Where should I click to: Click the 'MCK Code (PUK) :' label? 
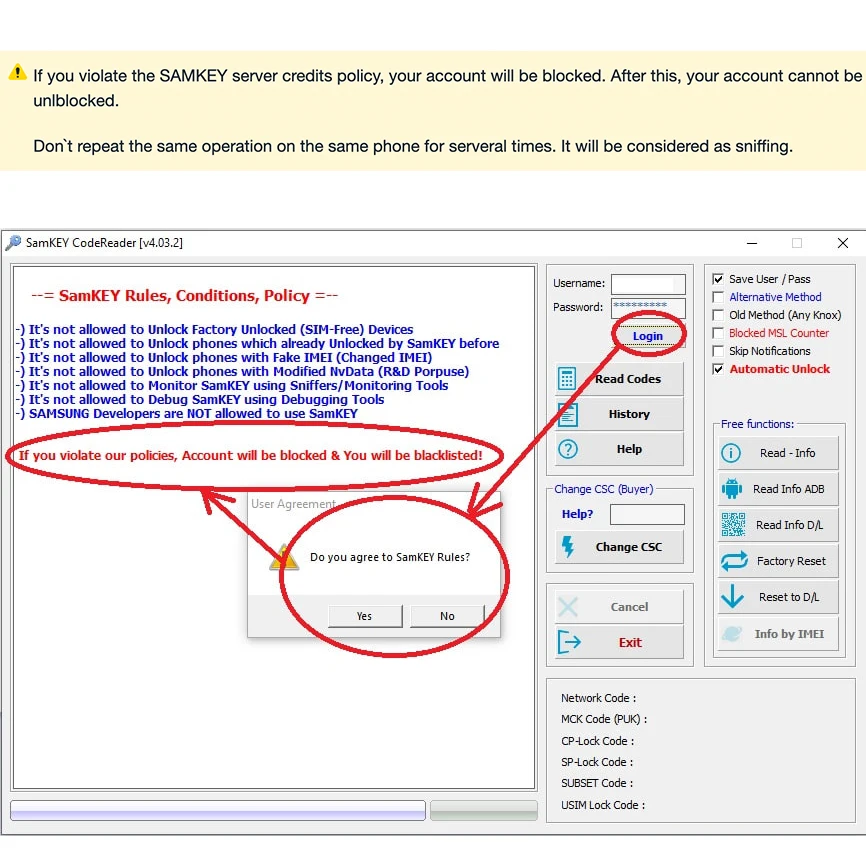click(x=604, y=719)
